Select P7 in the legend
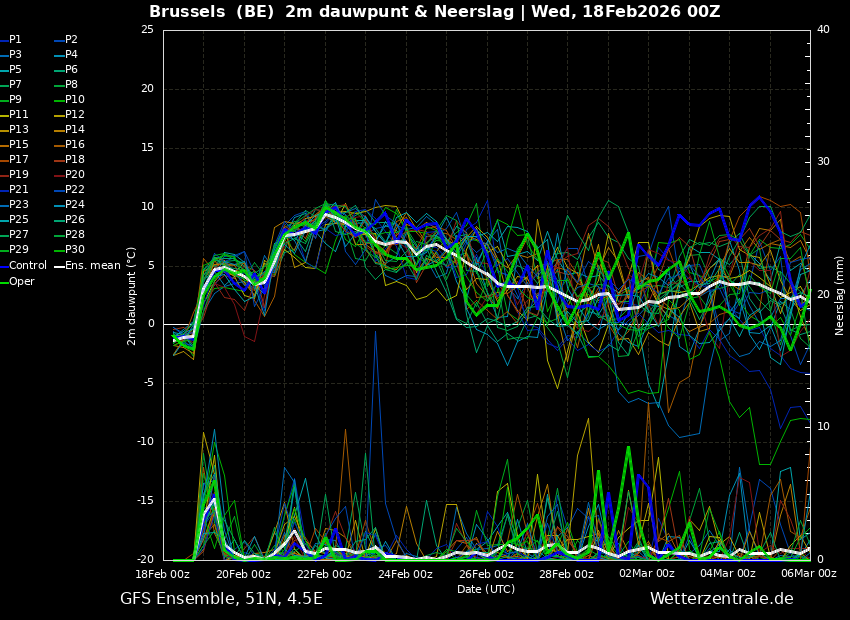850x620 pixels. point(12,85)
